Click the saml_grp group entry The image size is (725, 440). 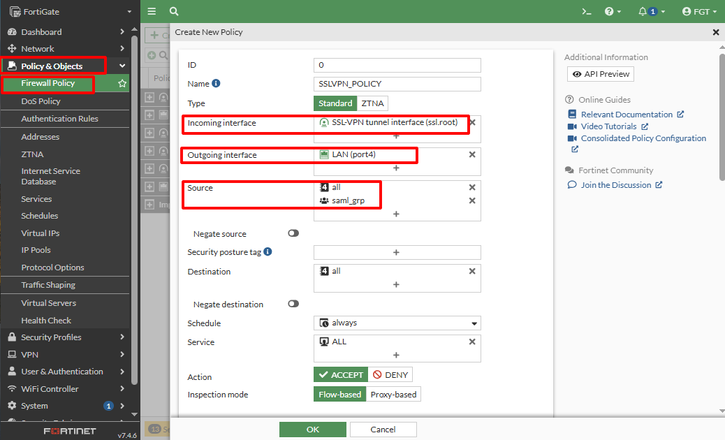pos(342,201)
